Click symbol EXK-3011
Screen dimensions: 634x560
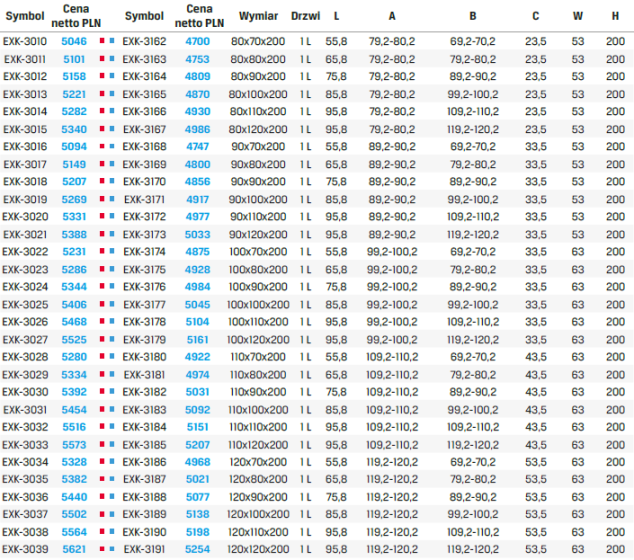pyautogui.click(x=25, y=59)
